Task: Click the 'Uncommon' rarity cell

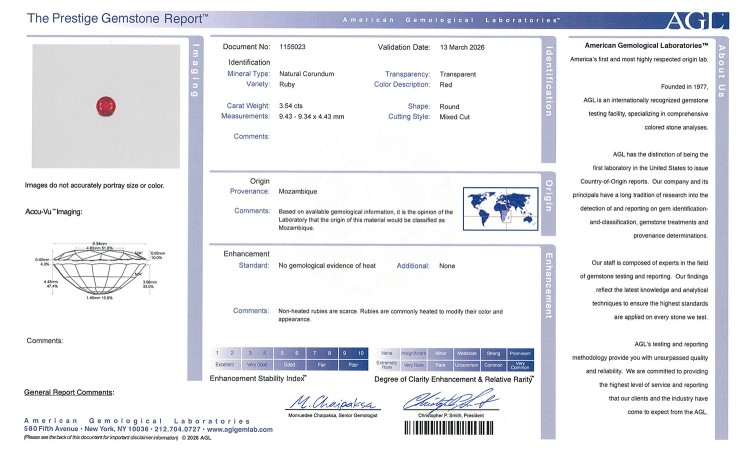Action: [x=467, y=366]
